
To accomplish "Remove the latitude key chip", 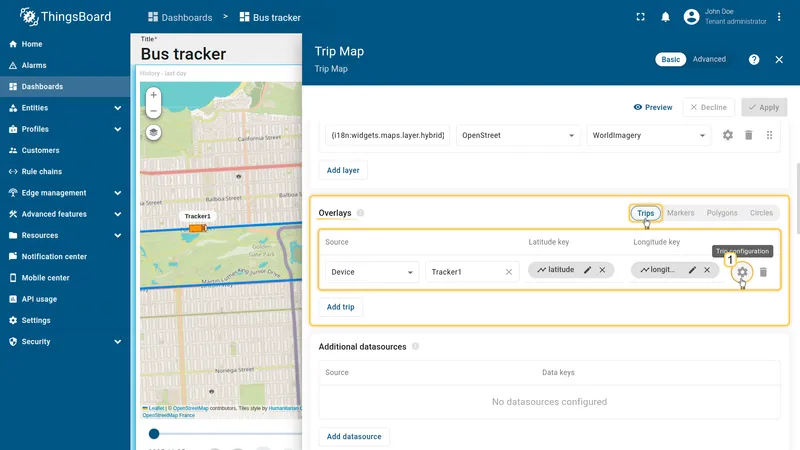I will point(602,270).
